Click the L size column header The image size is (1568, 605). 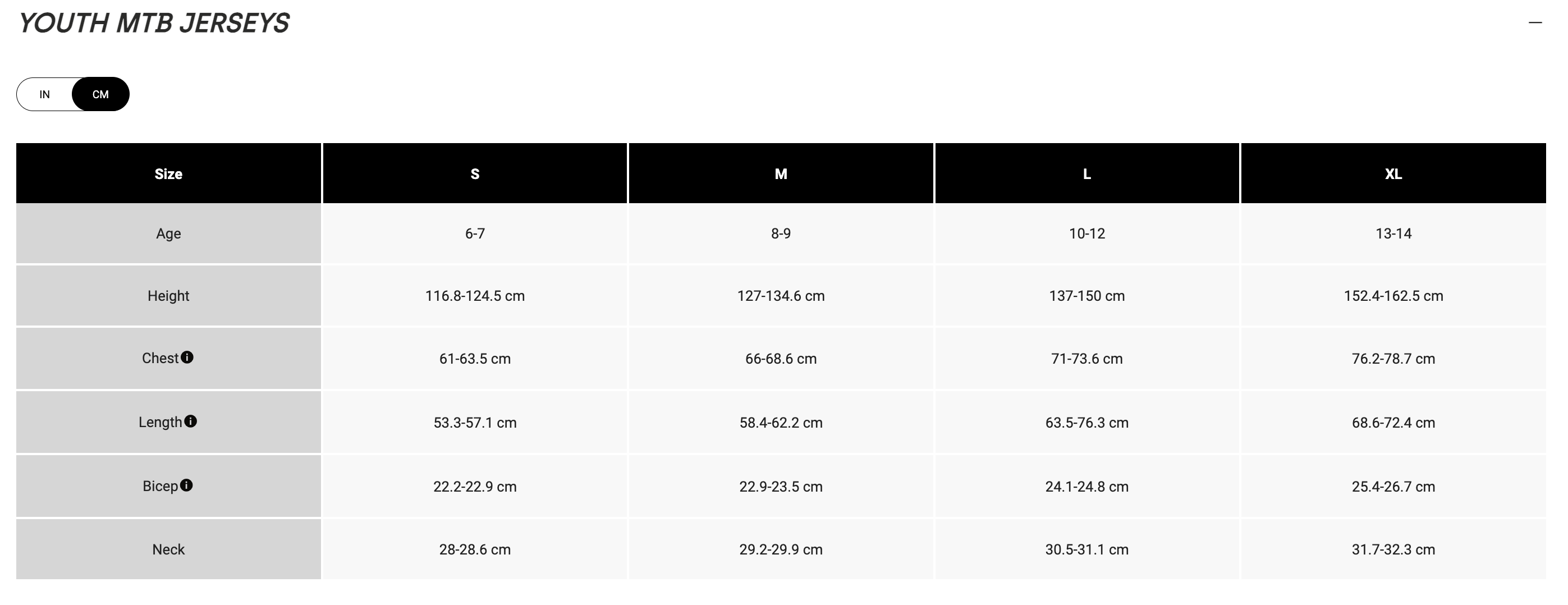tap(1087, 174)
